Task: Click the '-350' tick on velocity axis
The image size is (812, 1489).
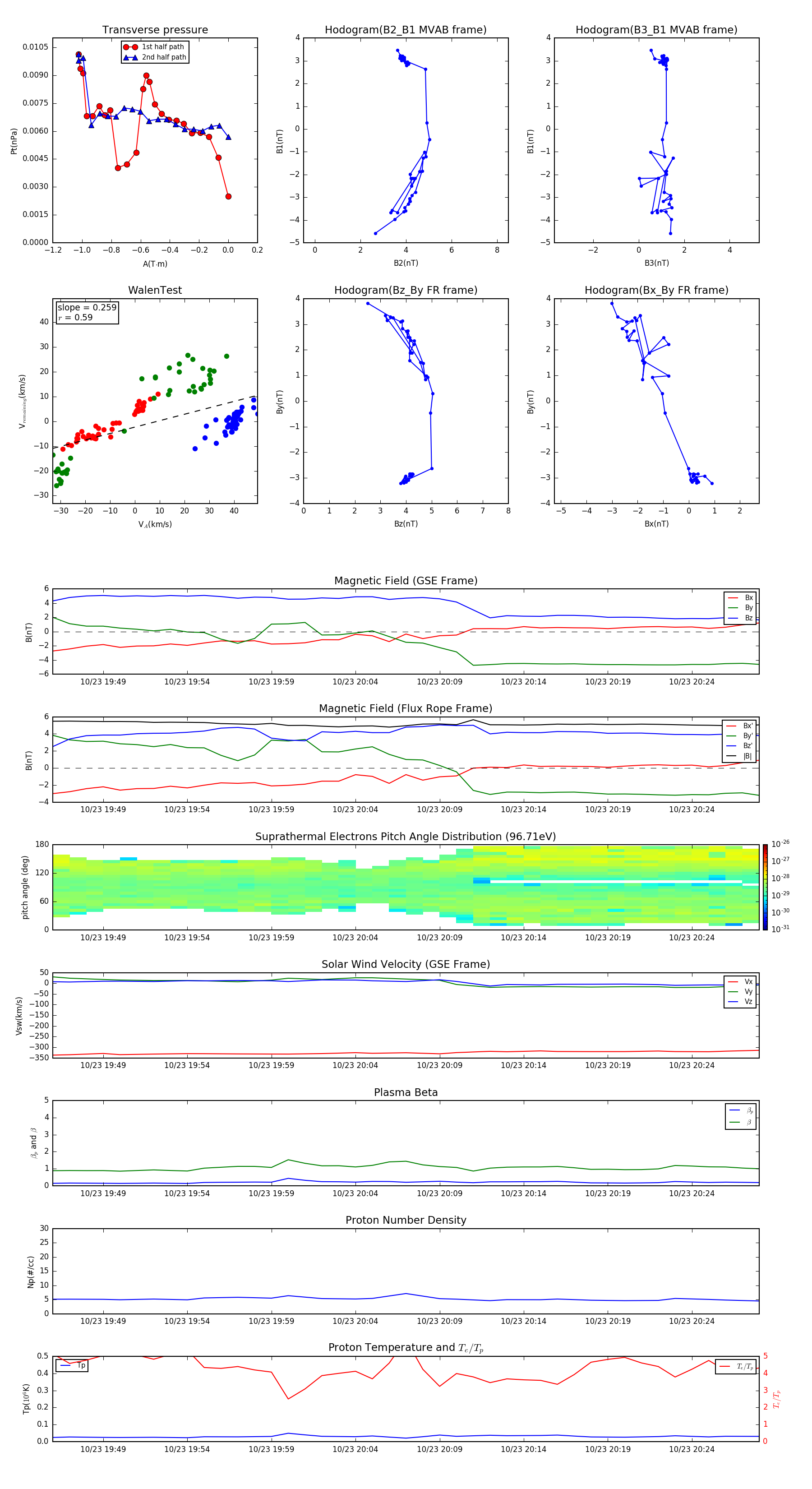Action: point(39,1058)
